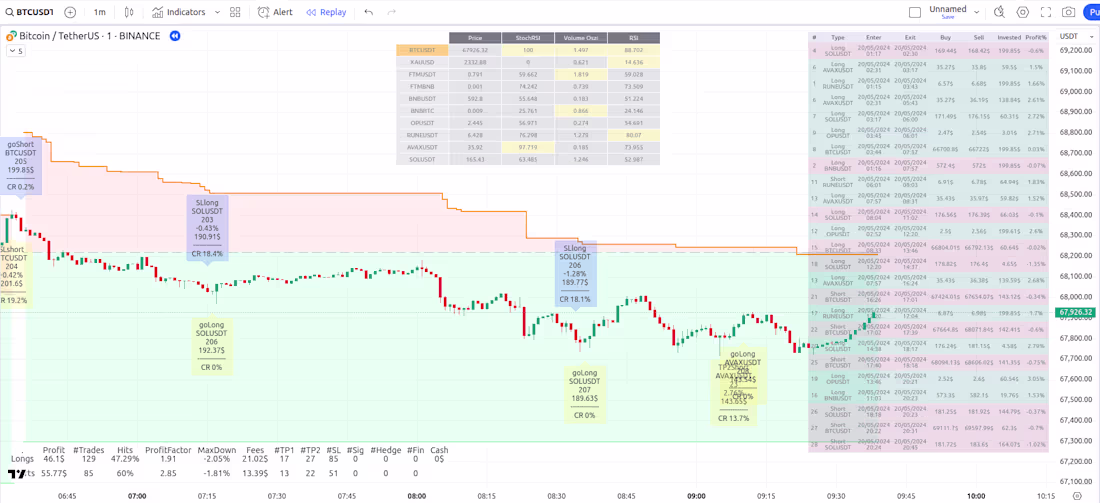
Task: Click the SLlong SOLUSDT 203 label
Action: coord(207,228)
